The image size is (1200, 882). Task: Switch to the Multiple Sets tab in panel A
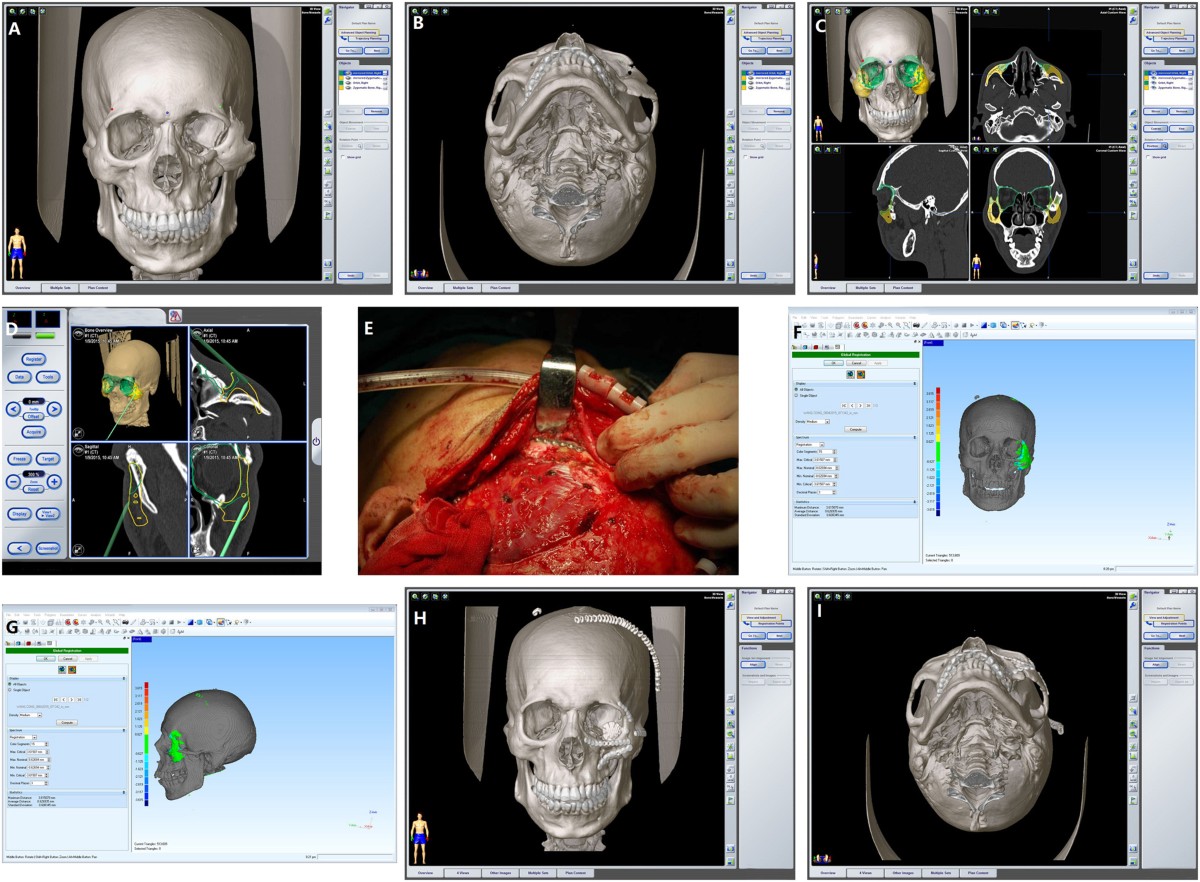click(60, 288)
